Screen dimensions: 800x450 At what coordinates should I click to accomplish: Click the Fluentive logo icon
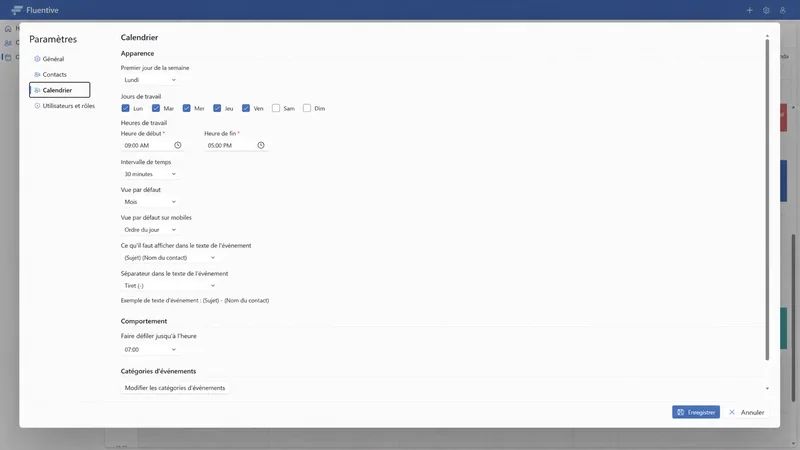[x=17, y=10]
